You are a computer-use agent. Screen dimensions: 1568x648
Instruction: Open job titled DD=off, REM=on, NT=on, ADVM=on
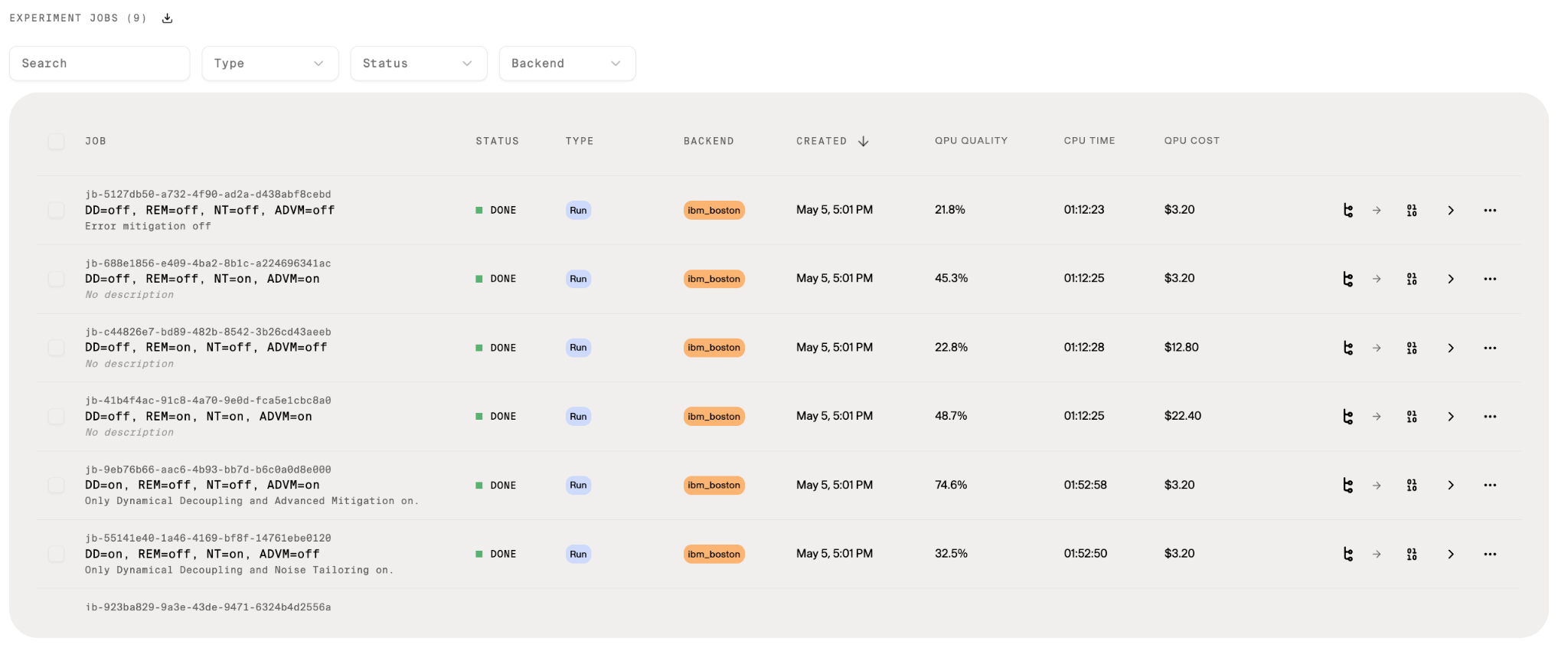pyautogui.click(x=198, y=417)
